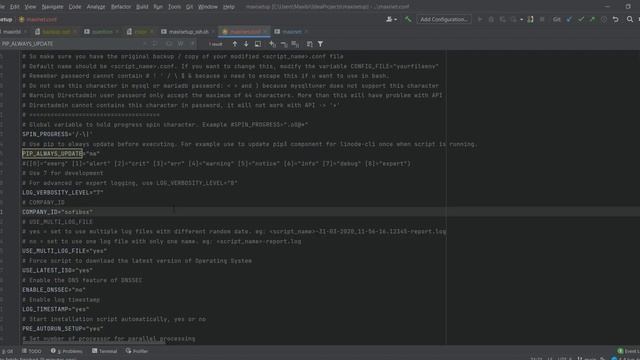Open the TODO tool window
The height and width of the screenshot is (360, 640).
[x=32, y=351]
